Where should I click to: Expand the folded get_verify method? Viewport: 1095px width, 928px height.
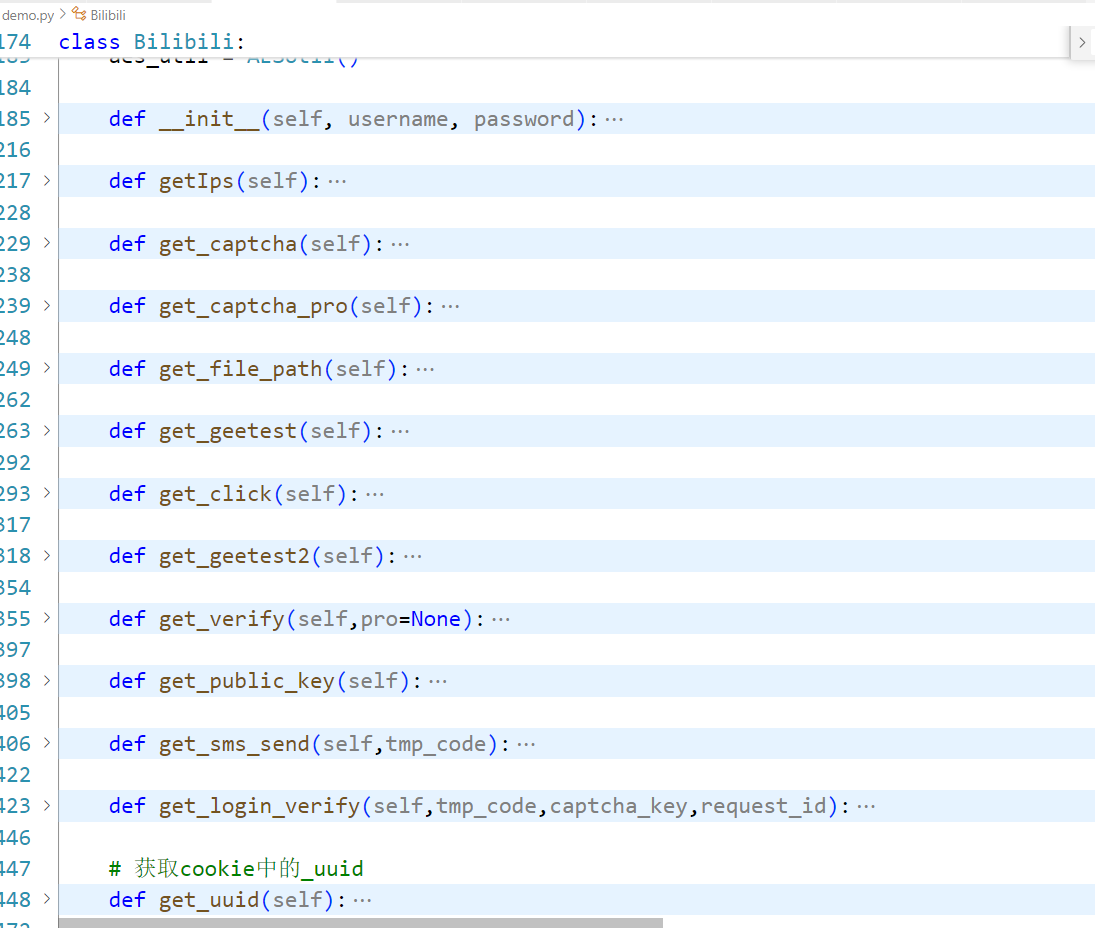[x=47, y=618]
